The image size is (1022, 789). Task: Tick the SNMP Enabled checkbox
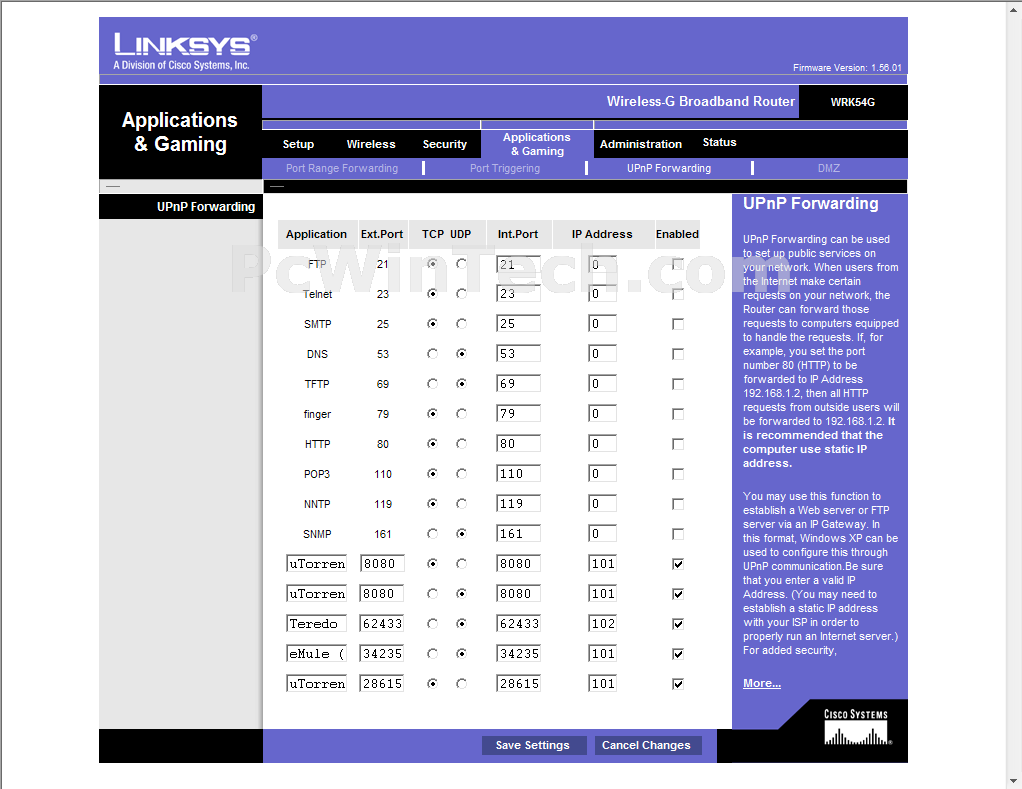click(678, 534)
